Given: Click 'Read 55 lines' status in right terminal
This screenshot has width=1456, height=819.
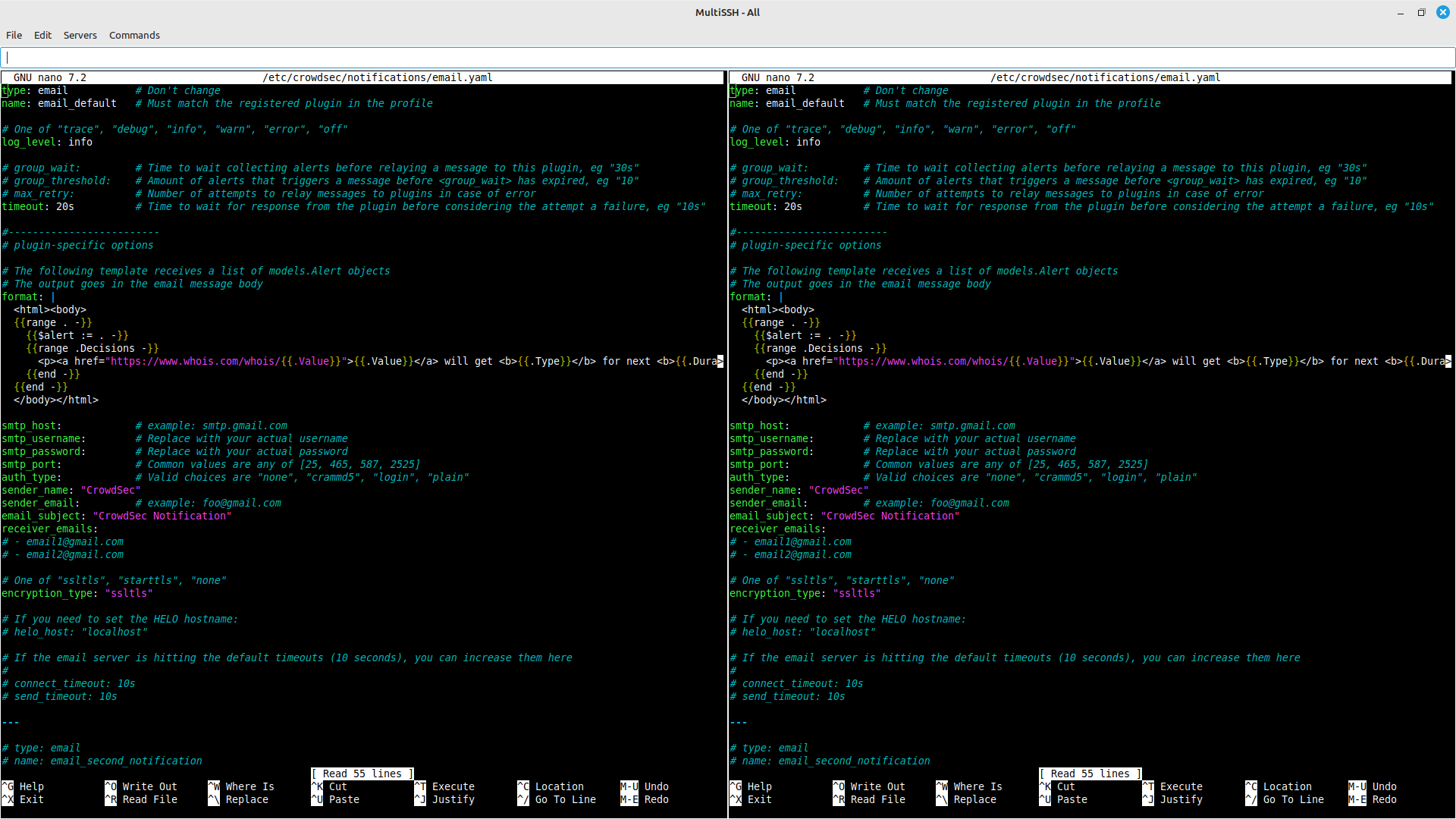Looking at the screenshot, I should tap(1090, 773).
